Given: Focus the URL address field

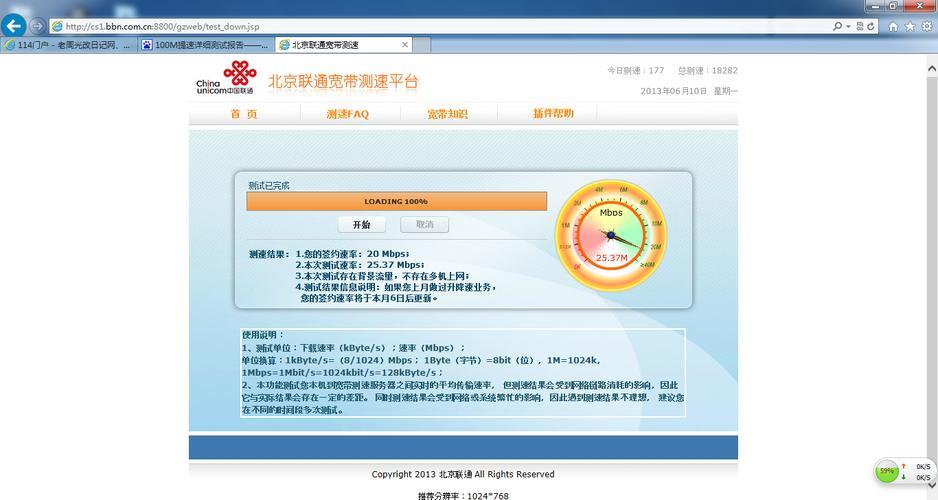Looking at the screenshot, I should (440, 26).
